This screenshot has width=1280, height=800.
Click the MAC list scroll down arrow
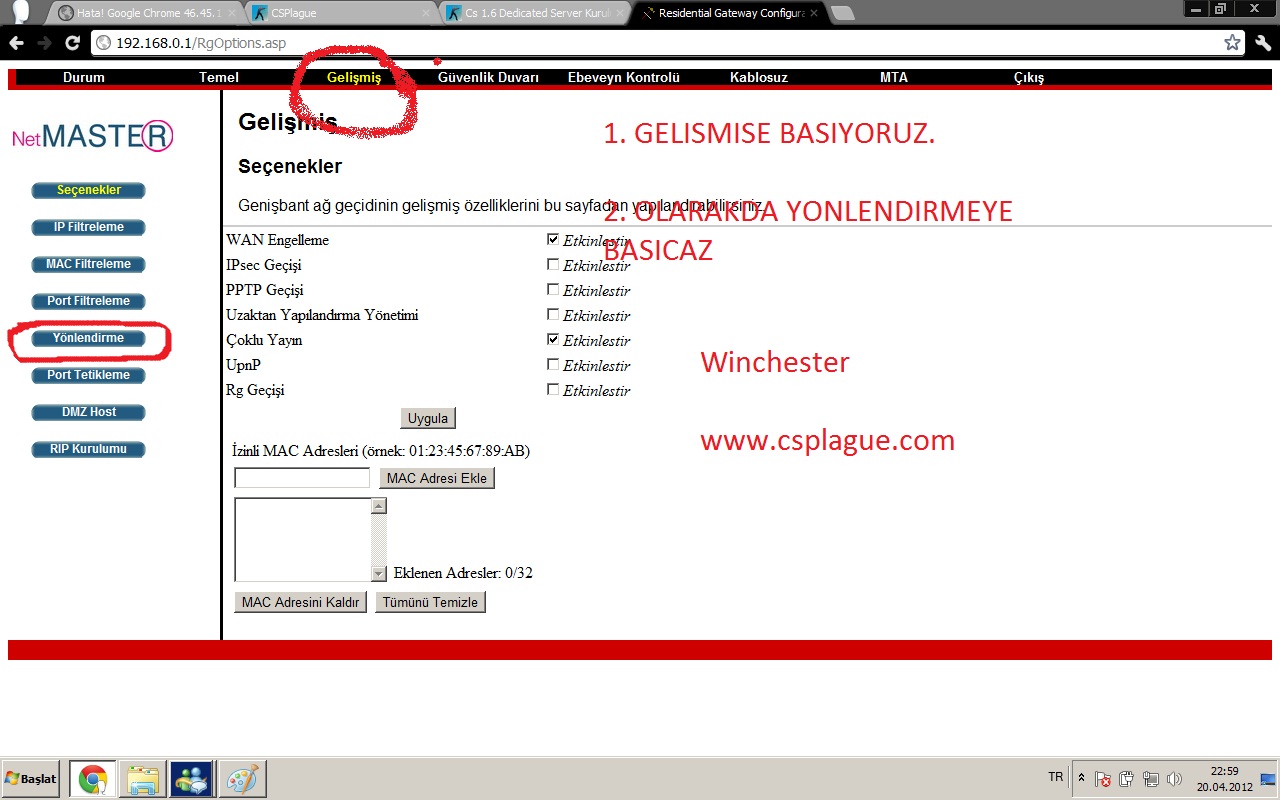[x=378, y=574]
